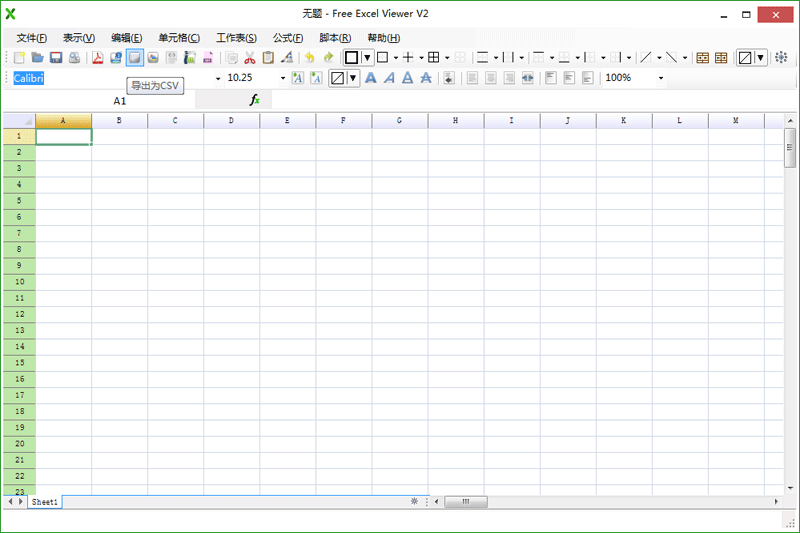
Task: Click the wrap text icon
Action: click(x=449, y=78)
